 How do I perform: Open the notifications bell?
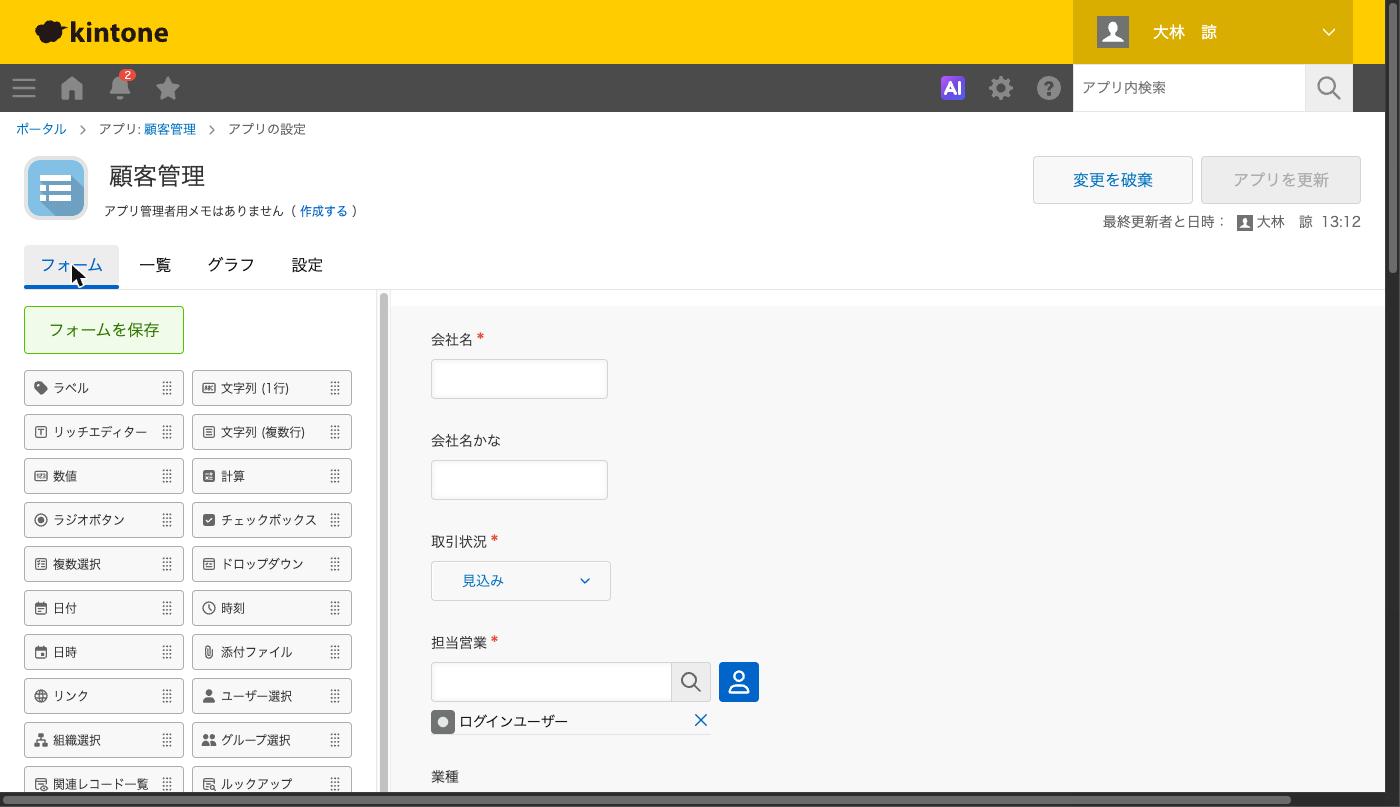point(120,87)
